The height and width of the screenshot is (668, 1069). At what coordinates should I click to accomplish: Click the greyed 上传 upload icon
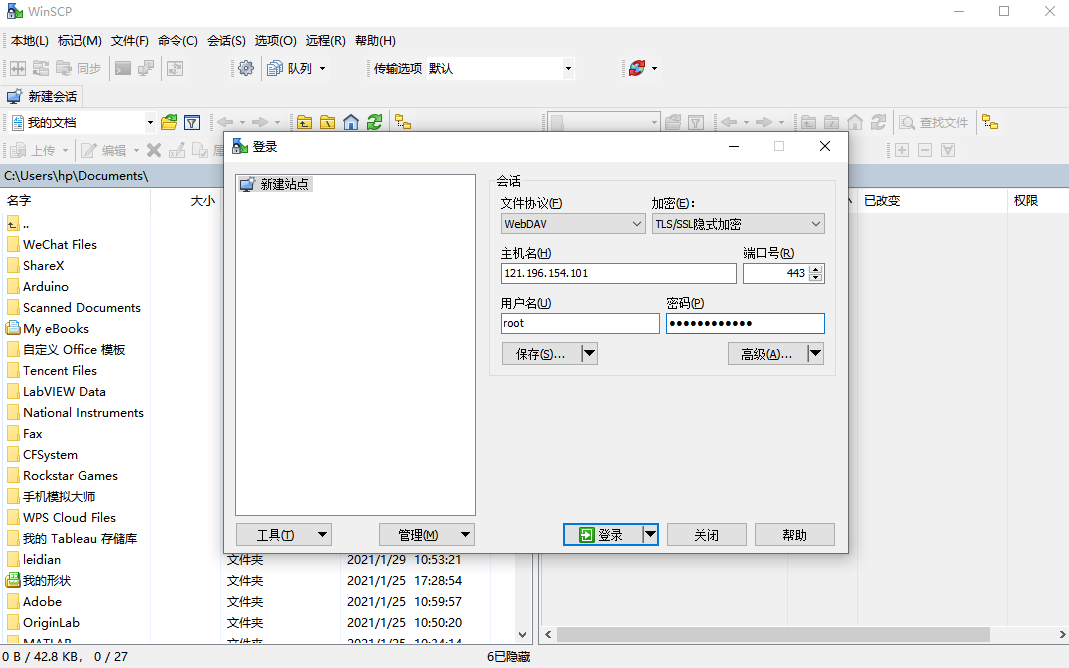click(x=18, y=150)
